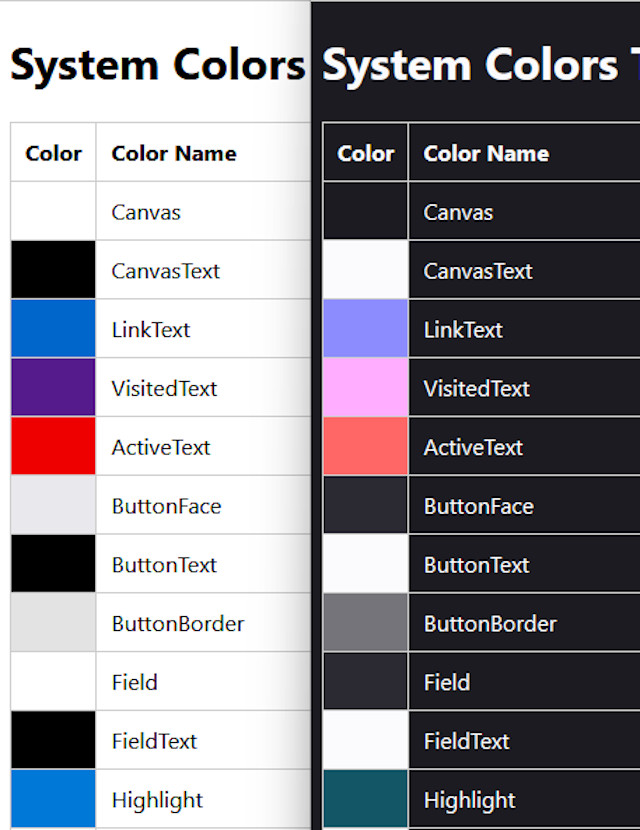The width and height of the screenshot is (640, 830).
Task: Click the FieldText label in light table
Action: click(154, 741)
